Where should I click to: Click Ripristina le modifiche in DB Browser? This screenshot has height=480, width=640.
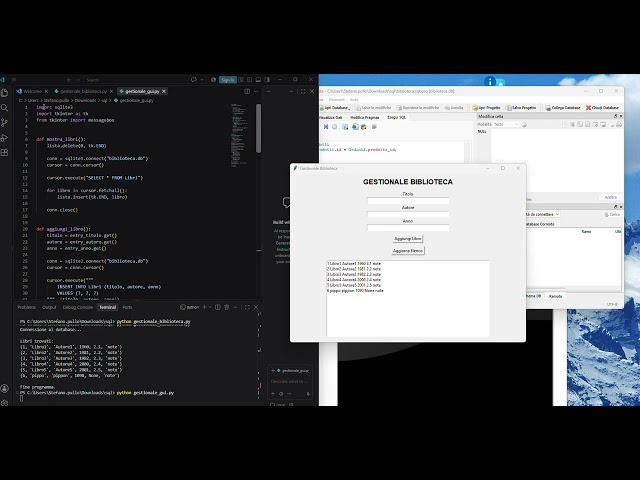point(418,108)
